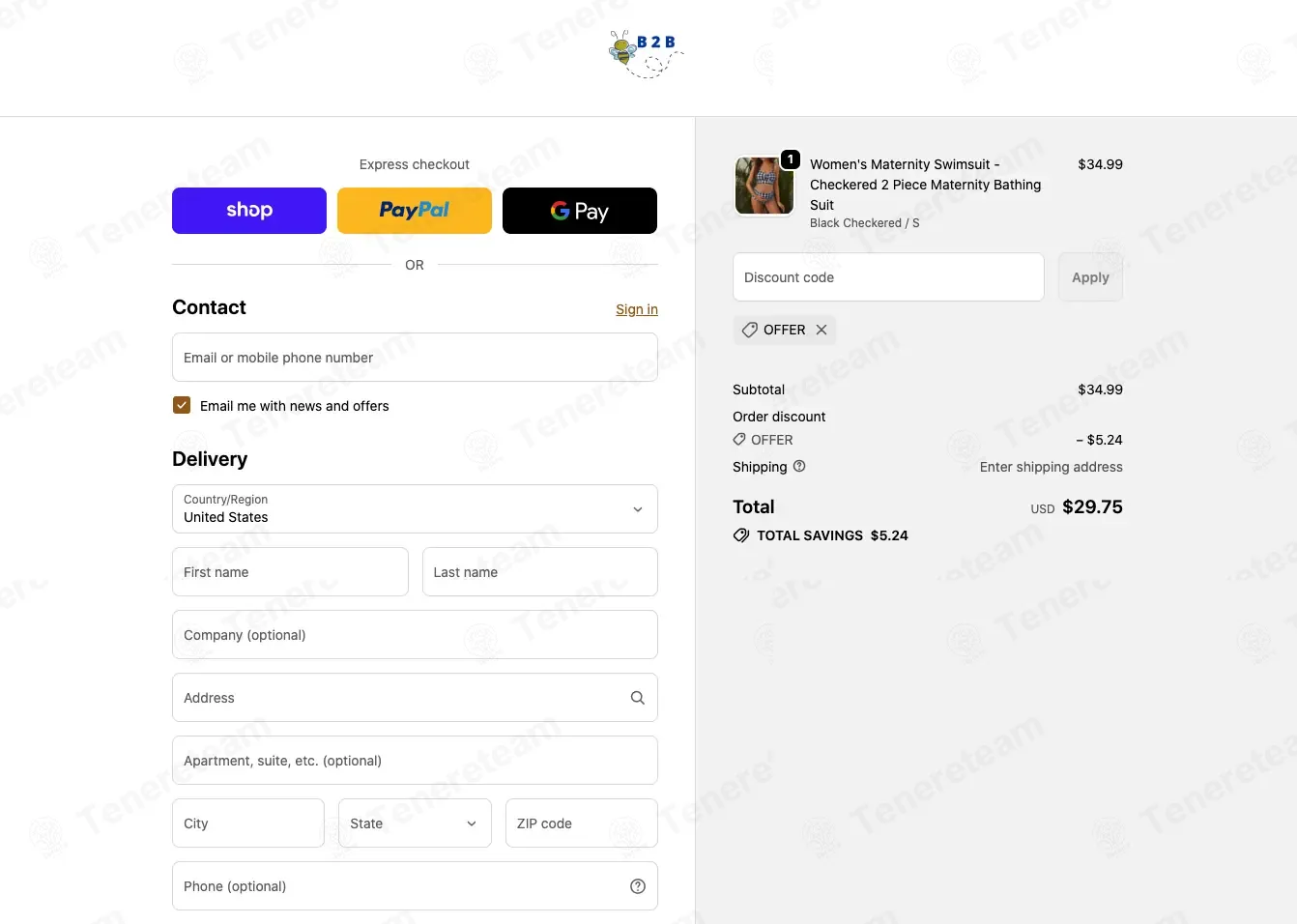Click the product title text

pos(925,185)
